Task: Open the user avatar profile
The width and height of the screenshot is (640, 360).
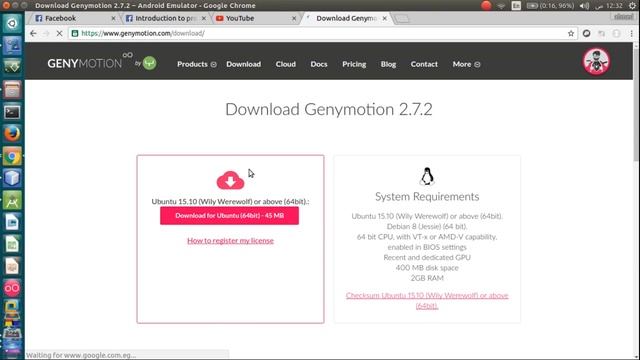Action: 596,62
